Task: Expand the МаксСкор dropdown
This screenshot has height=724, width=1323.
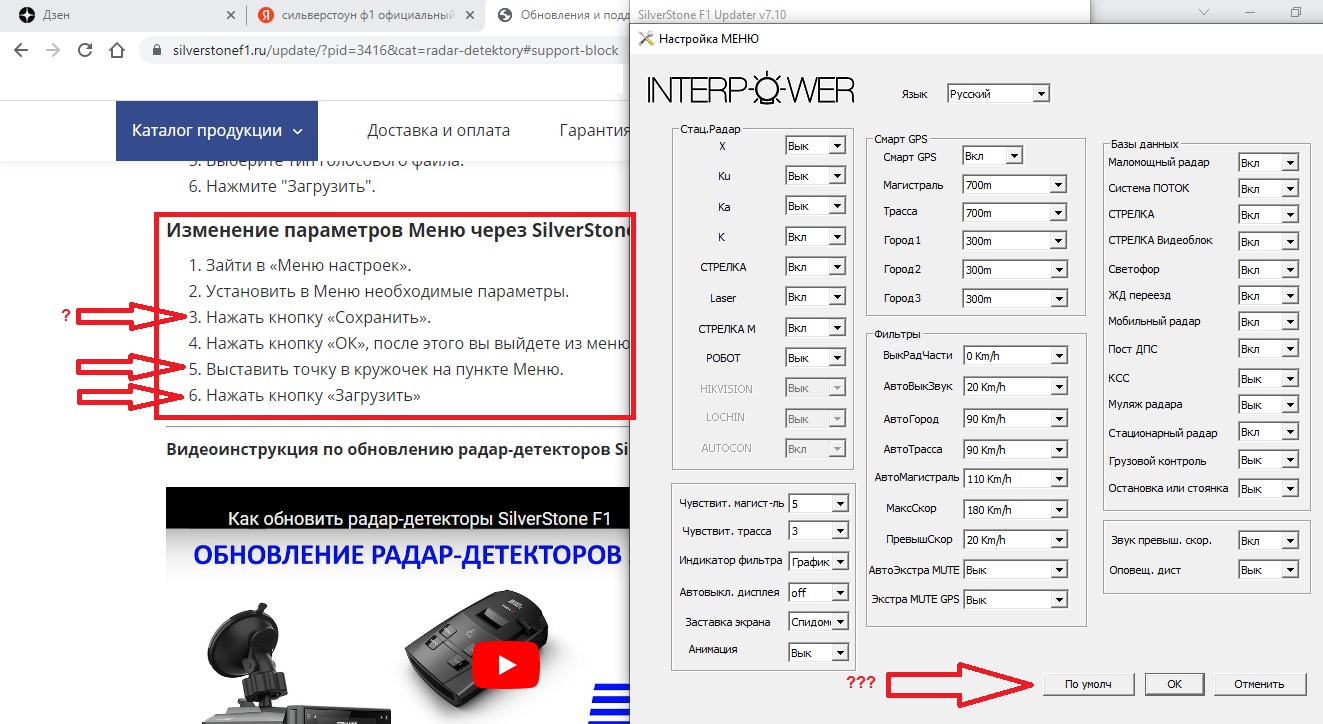Action: (x=1014, y=509)
